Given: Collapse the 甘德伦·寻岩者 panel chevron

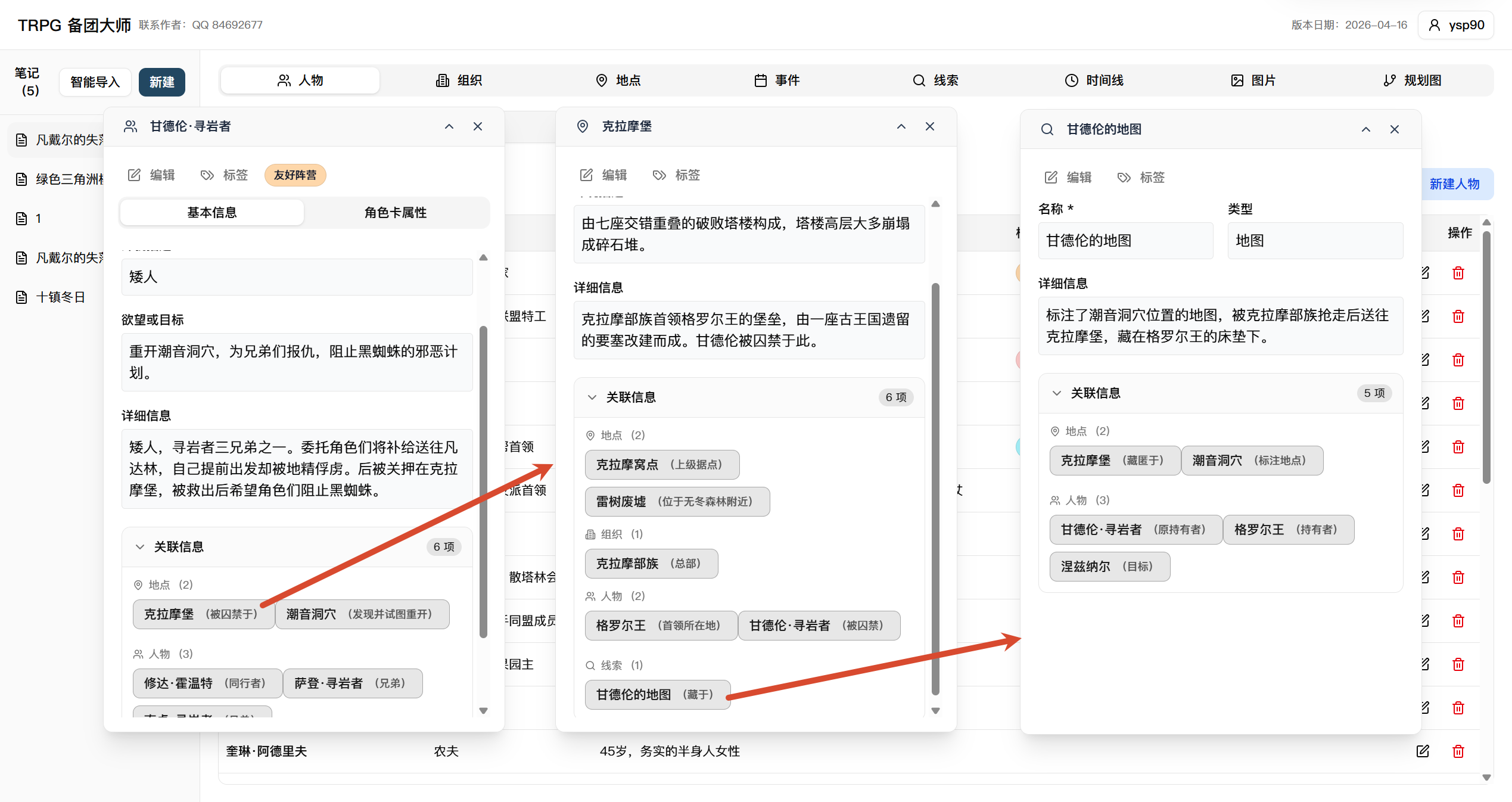Looking at the screenshot, I should [x=449, y=126].
